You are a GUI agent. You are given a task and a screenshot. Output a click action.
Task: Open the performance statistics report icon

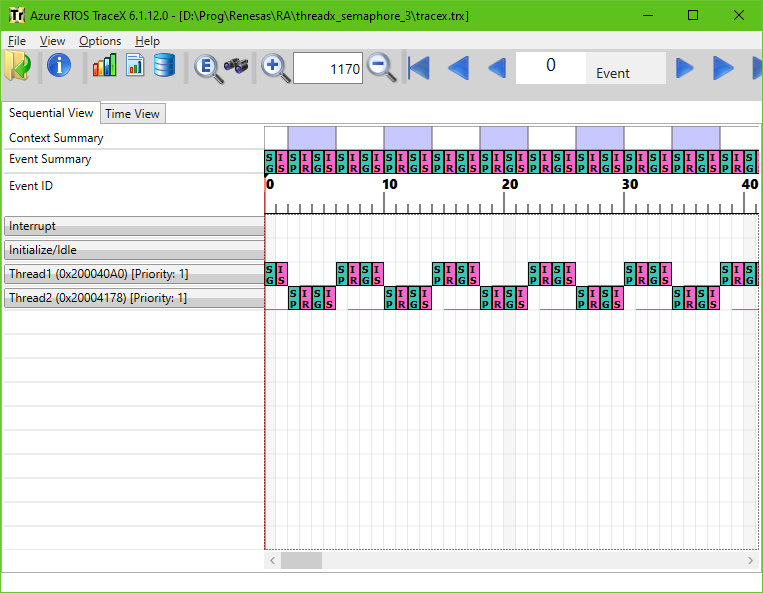(x=135, y=65)
